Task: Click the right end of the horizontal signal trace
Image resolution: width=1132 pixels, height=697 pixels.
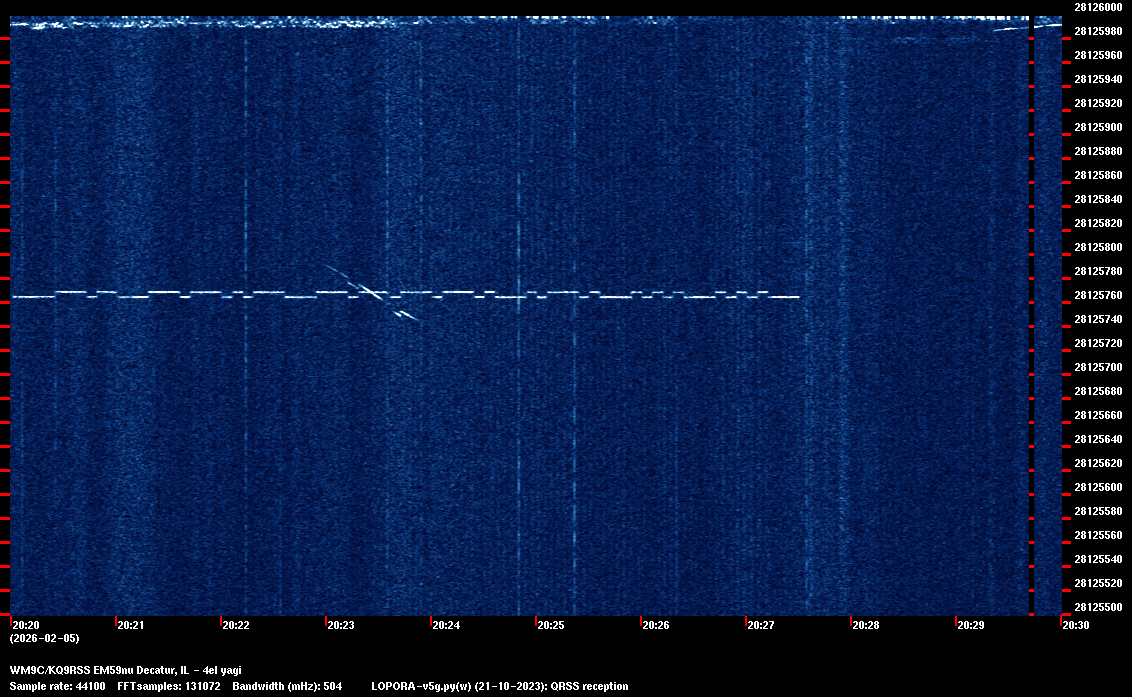Action: (x=797, y=297)
